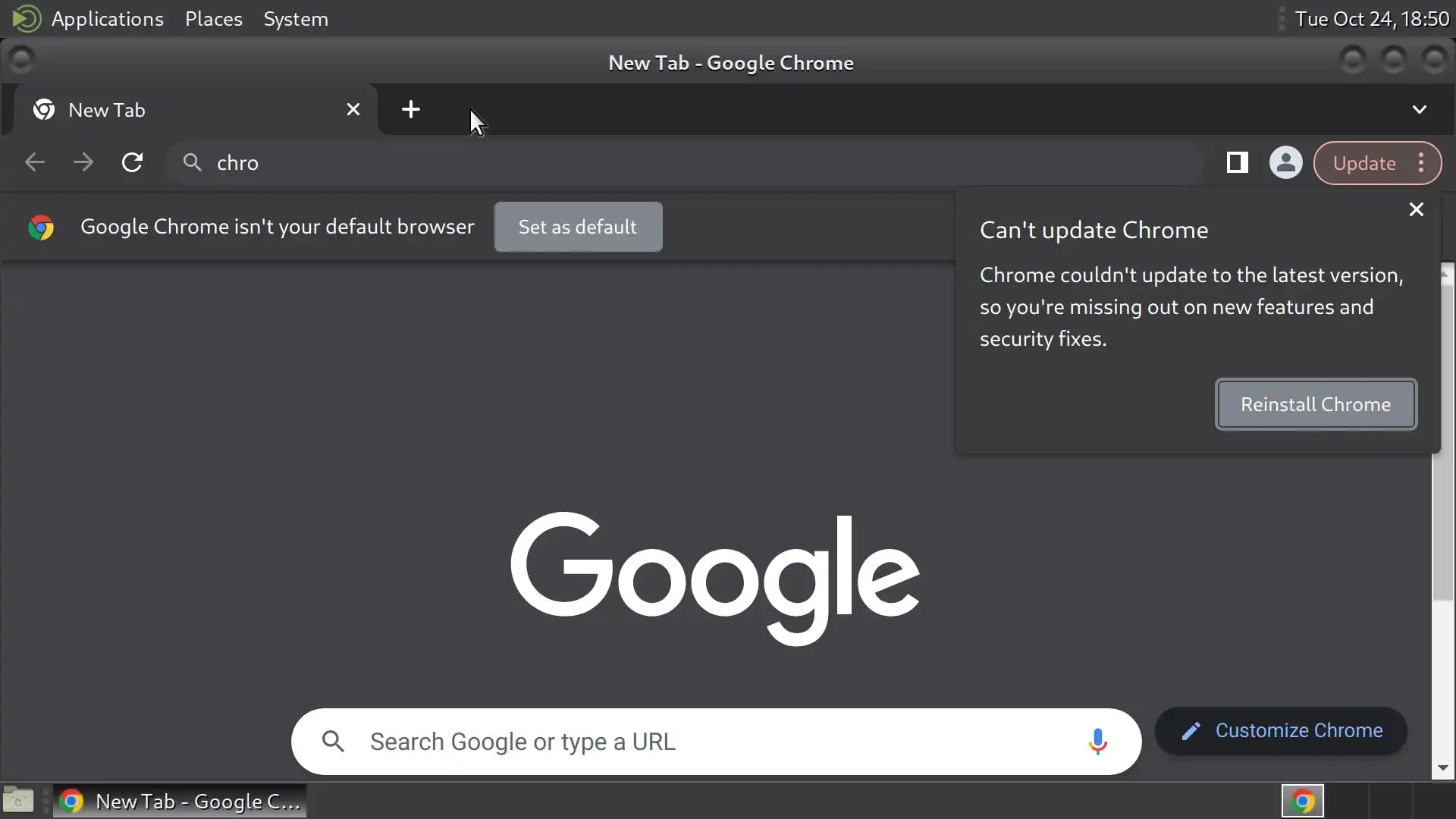Click the reload page icon
This screenshot has height=819, width=1456.
point(132,162)
